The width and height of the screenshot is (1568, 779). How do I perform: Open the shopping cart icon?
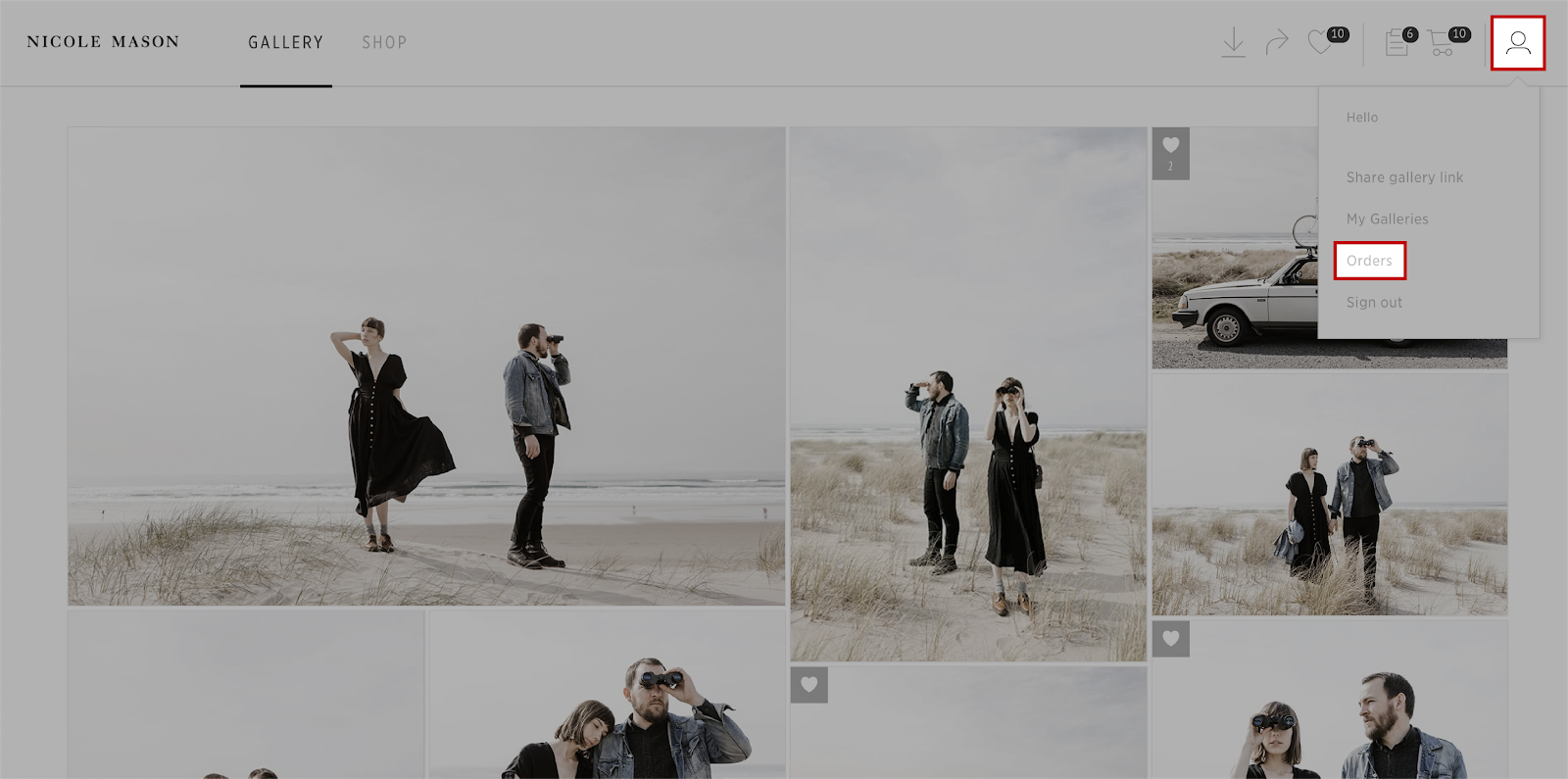(x=1448, y=41)
